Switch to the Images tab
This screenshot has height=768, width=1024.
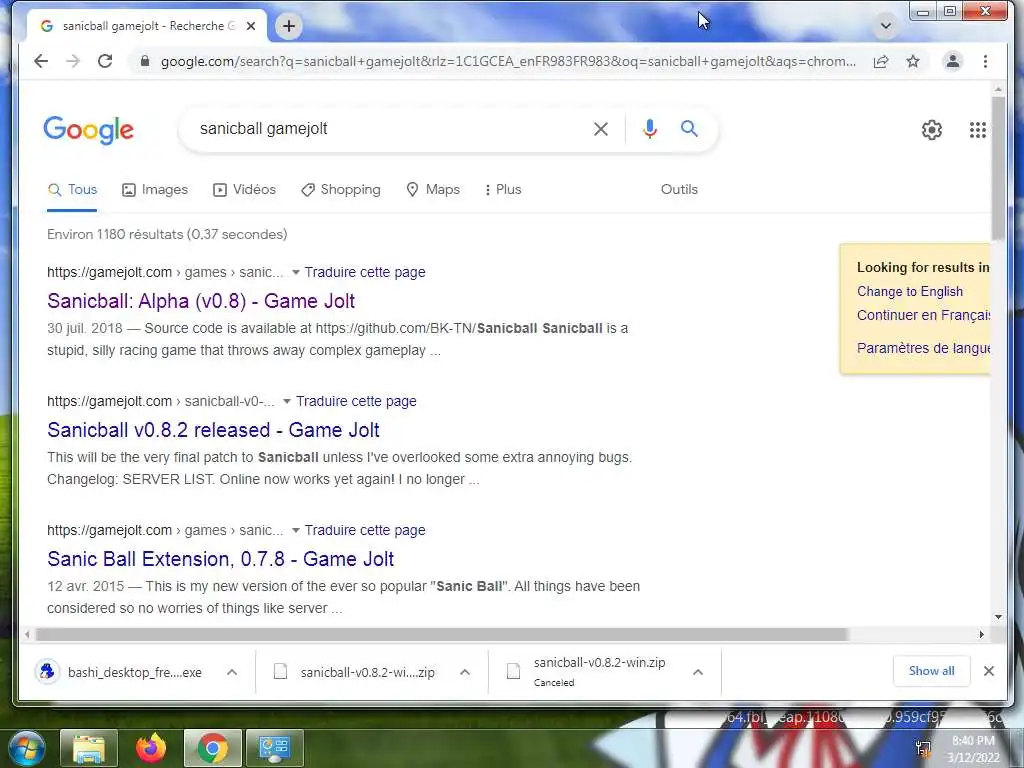pyautogui.click(x=155, y=189)
